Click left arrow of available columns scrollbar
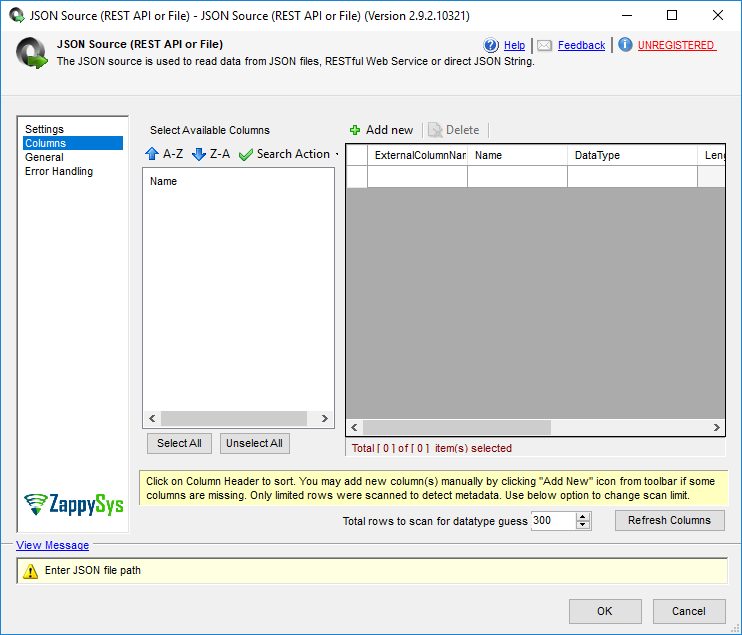742x635 pixels. coord(152,418)
